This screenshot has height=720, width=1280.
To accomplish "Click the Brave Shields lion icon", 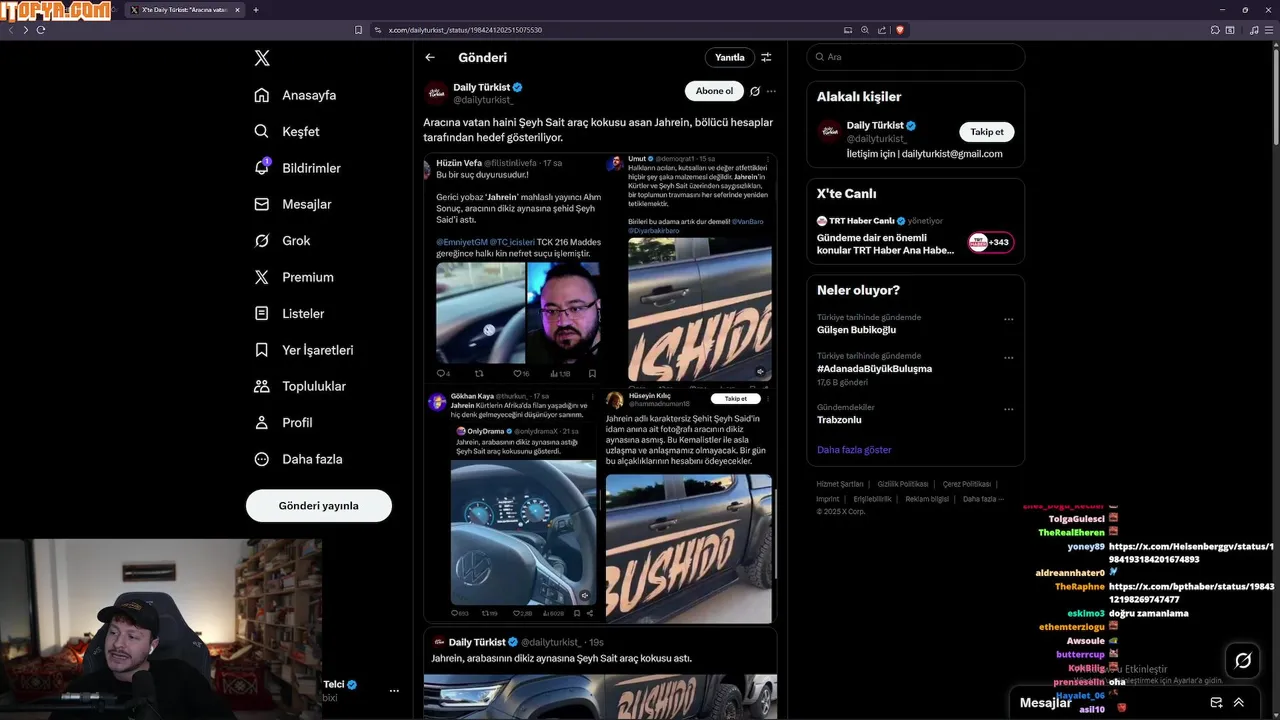I will coord(900,30).
